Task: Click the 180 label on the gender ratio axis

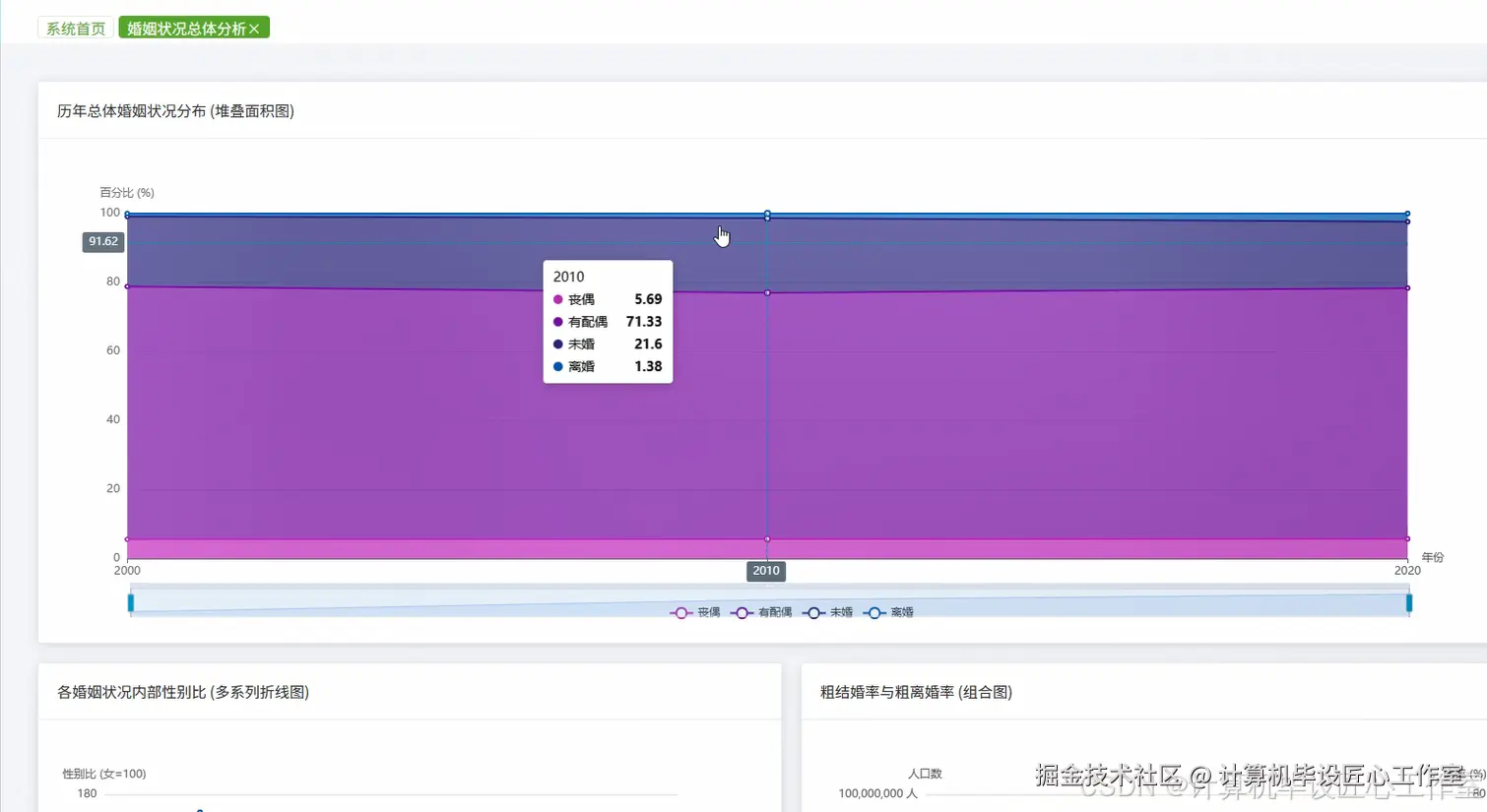Action: coord(87,793)
